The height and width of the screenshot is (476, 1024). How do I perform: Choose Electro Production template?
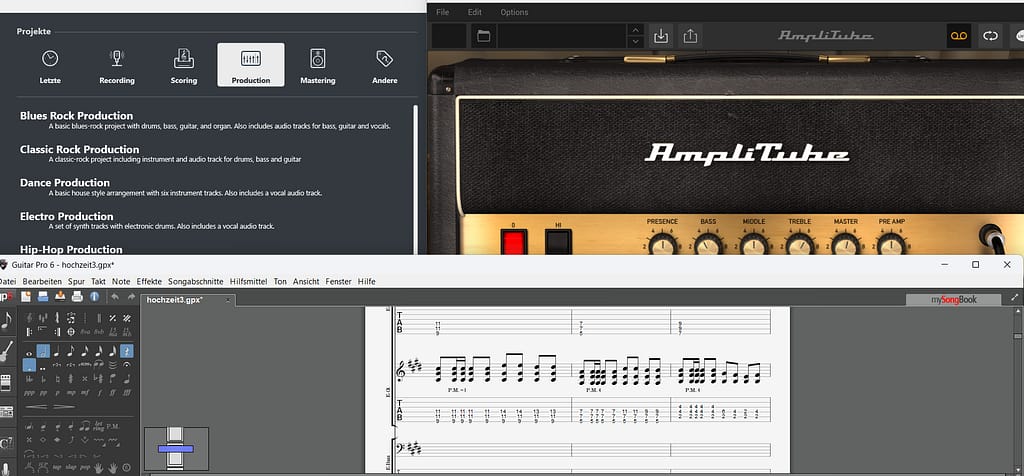147,221
